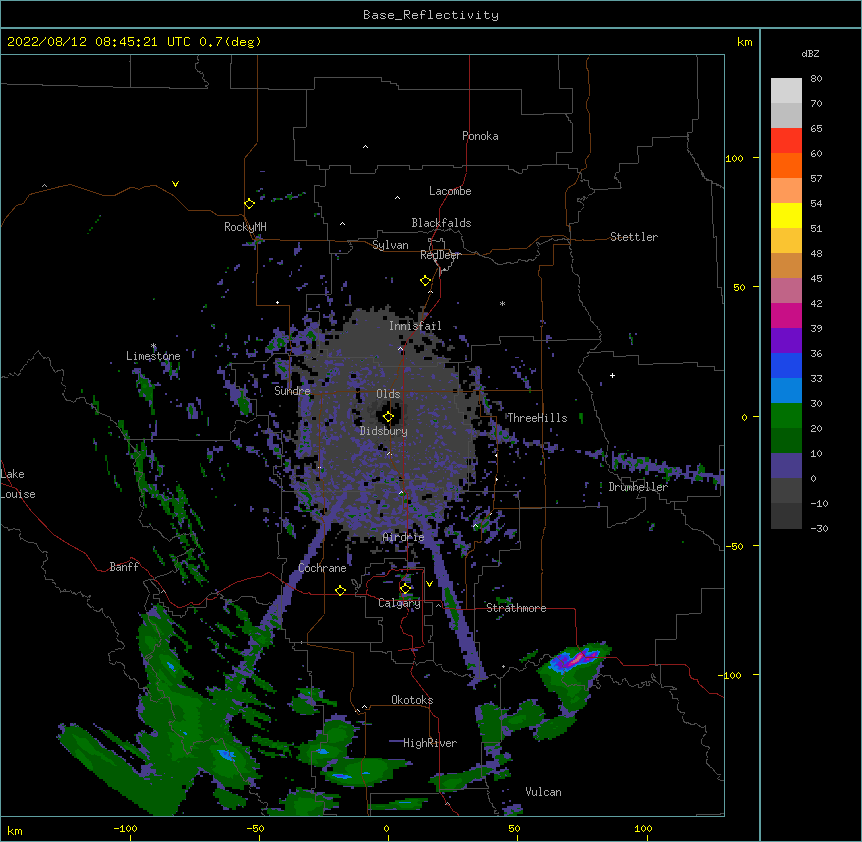Select the yellow 54-51 dBZ legend color
The width and height of the screenshot is (862, 842).
[x=786, y=215]
